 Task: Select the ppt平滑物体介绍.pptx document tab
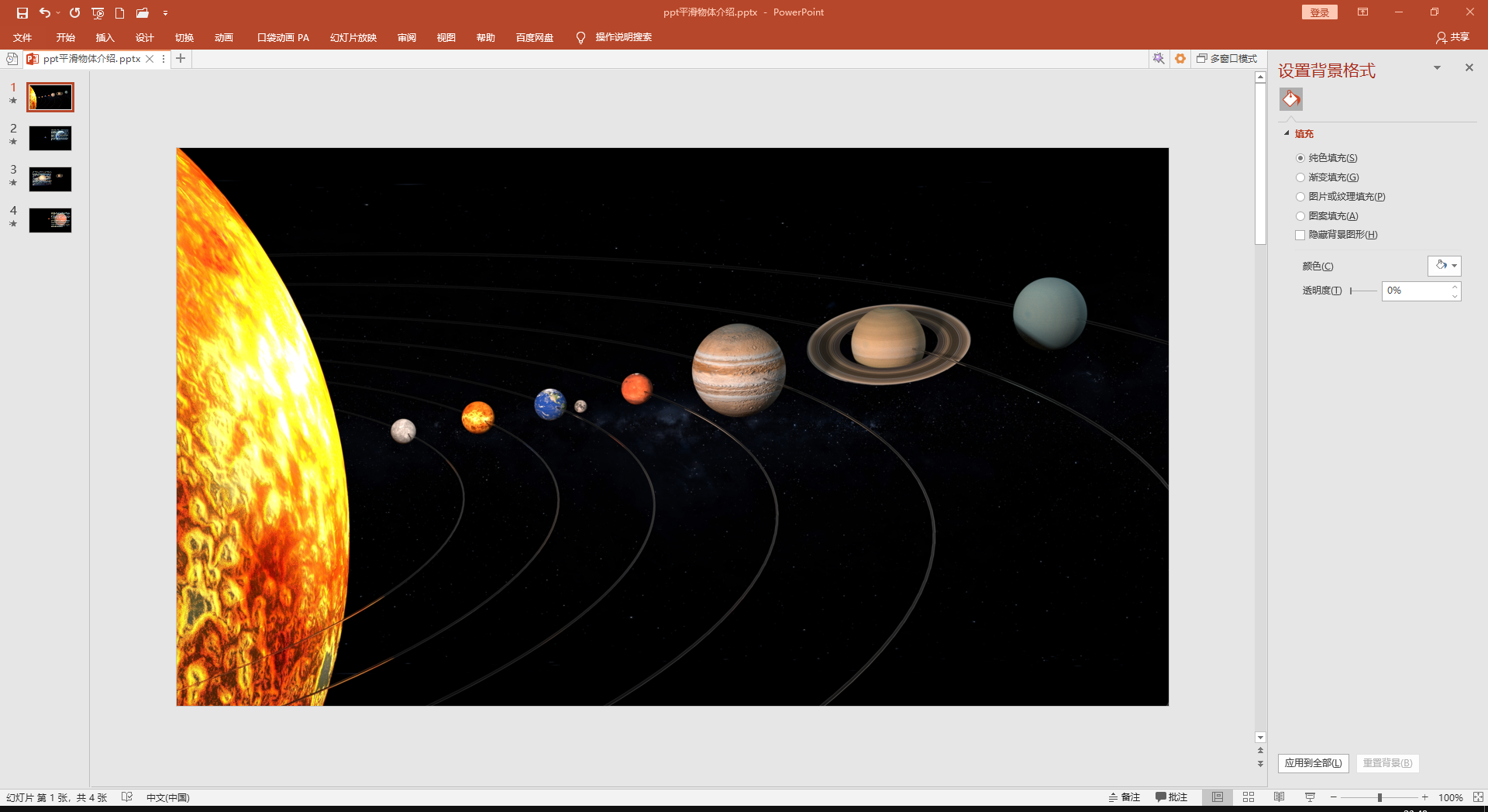click(x=91, y=59)
